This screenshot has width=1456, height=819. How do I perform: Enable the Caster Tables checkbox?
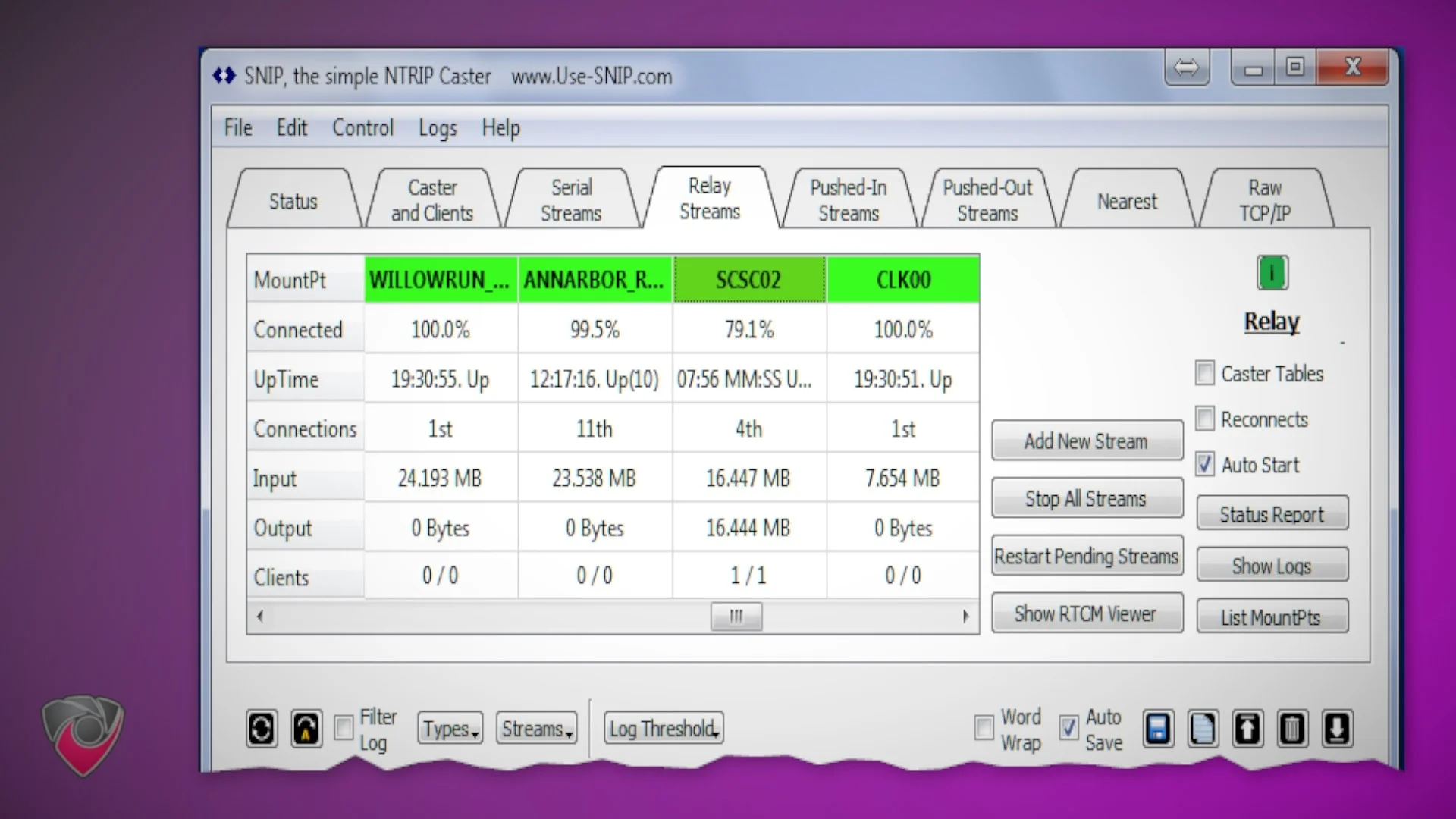tap(1204, 373)
